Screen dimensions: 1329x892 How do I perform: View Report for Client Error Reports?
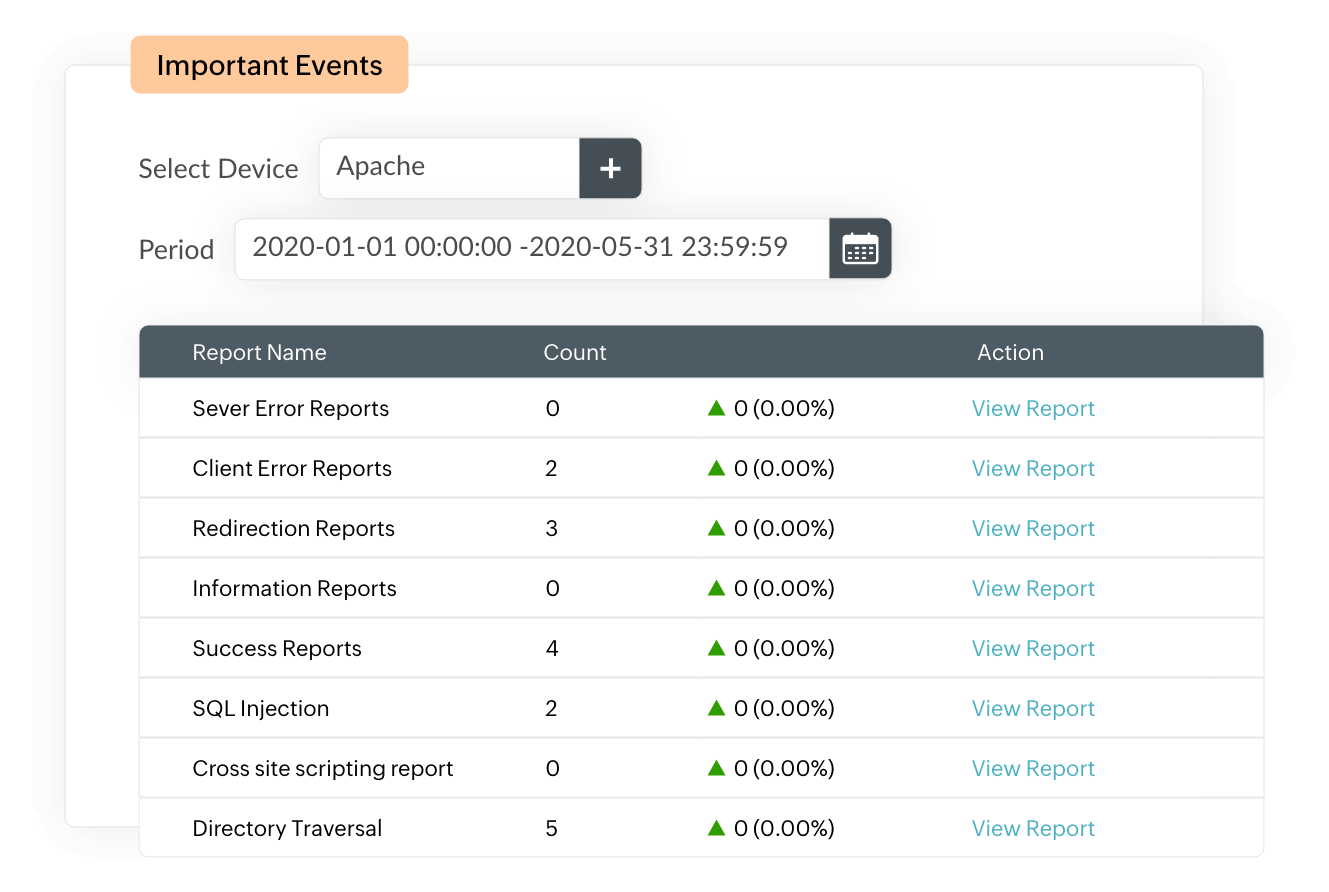pyautogui.click(x=1033, y=468)
